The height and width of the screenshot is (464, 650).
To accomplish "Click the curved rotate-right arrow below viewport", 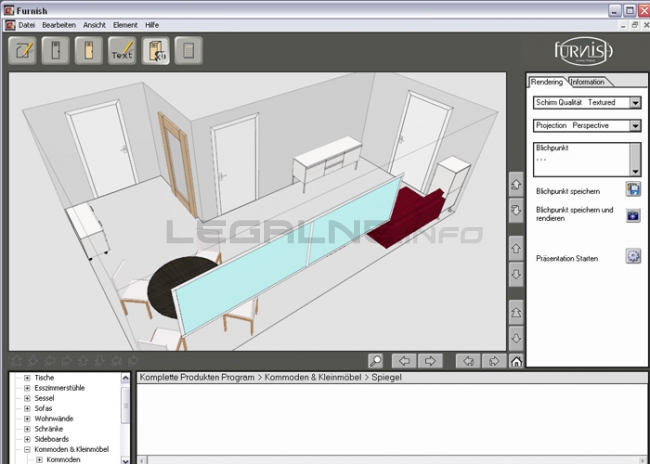I will coord(494,361).
